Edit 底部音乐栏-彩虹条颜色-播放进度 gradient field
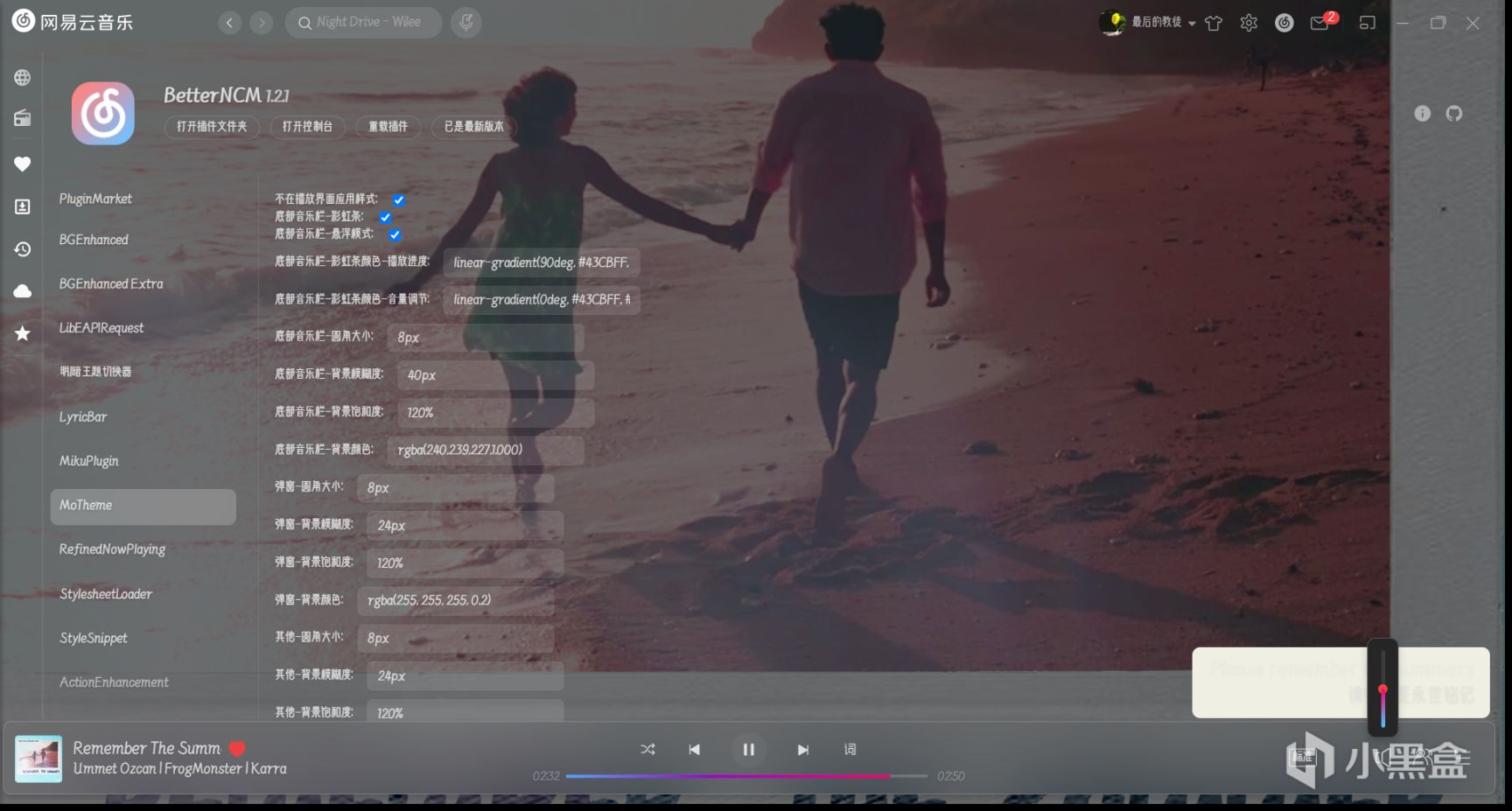The height and width of the screenshot is (811, 1512). (542, 262)
